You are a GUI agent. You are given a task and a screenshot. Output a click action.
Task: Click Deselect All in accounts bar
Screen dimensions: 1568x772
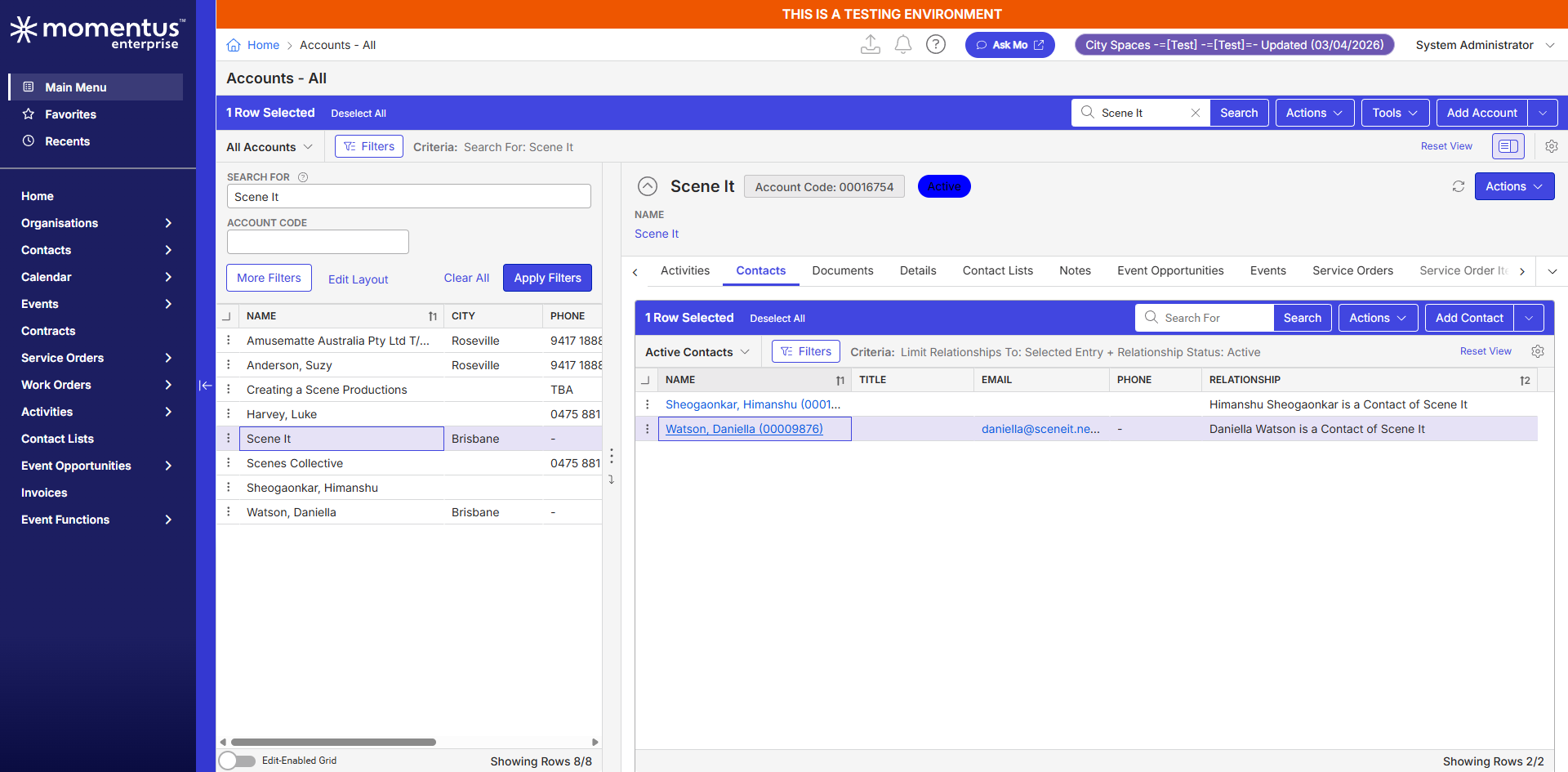pyautogui.click(x=359, y=114)
